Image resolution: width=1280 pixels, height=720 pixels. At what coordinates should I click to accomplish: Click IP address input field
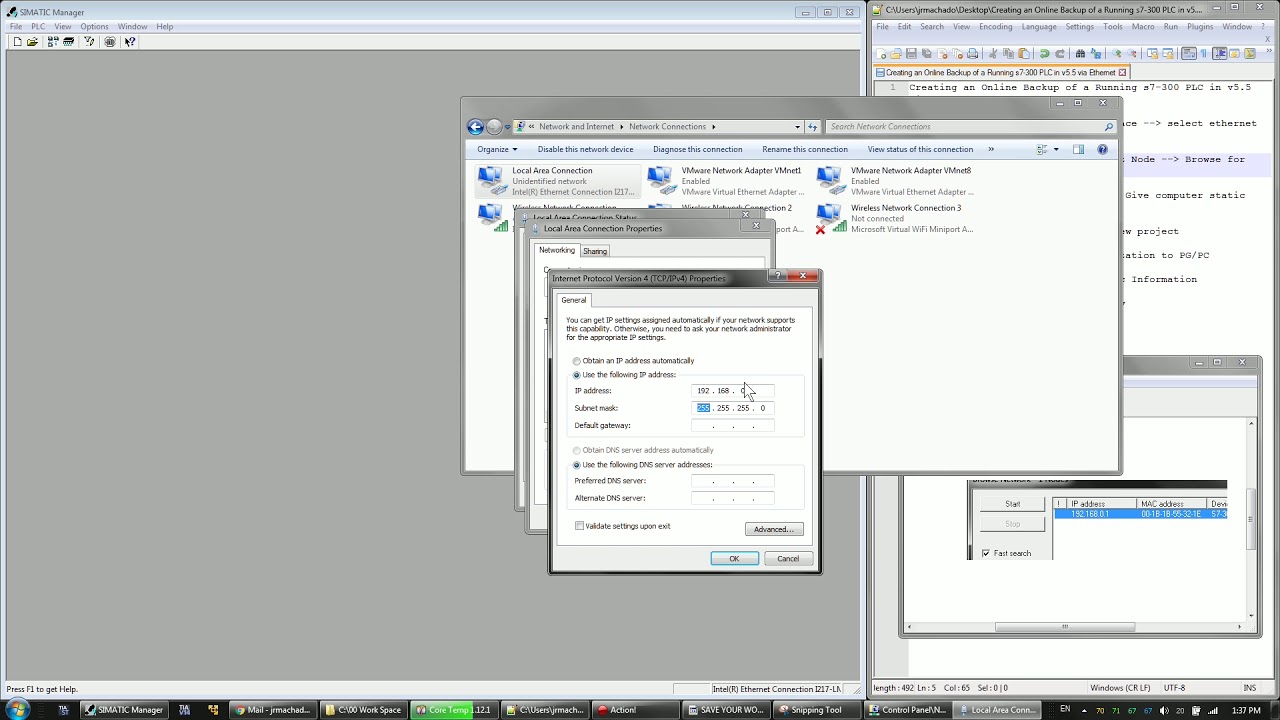[x=733, y=391]
